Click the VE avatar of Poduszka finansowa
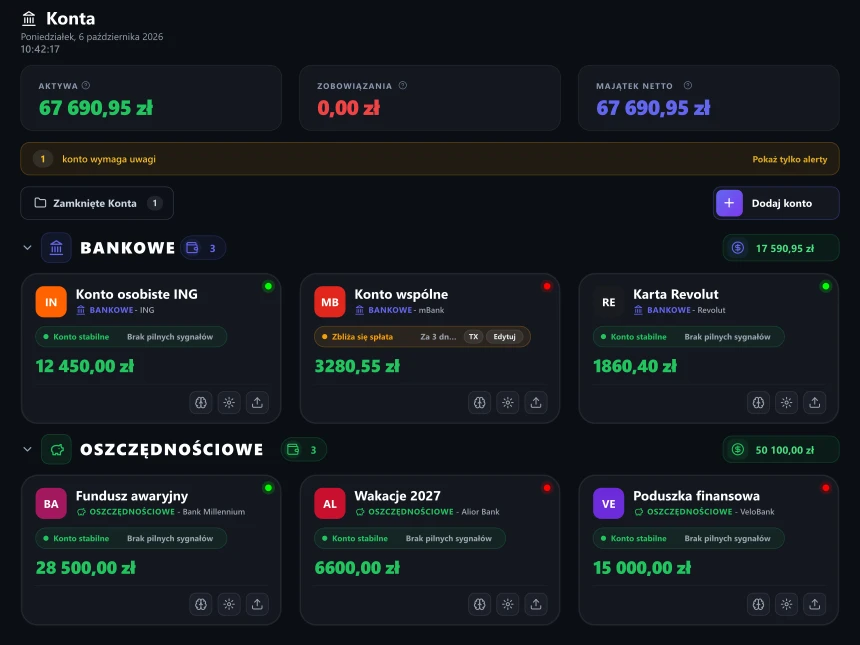The image size is (860, 645). pyautogui.click(x=609, y=503)
